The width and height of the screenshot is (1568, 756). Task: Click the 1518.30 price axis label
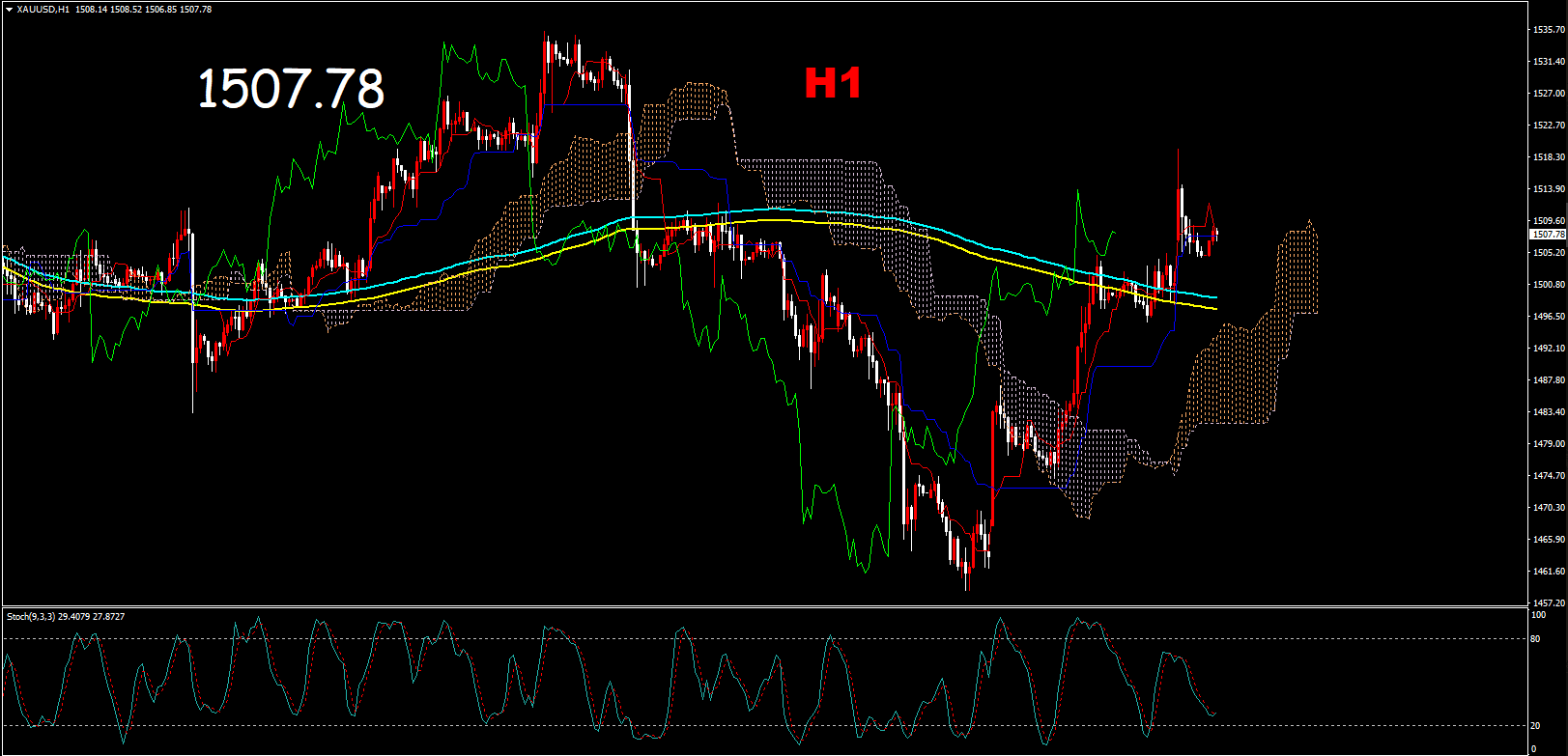[x=1549, y=157]
